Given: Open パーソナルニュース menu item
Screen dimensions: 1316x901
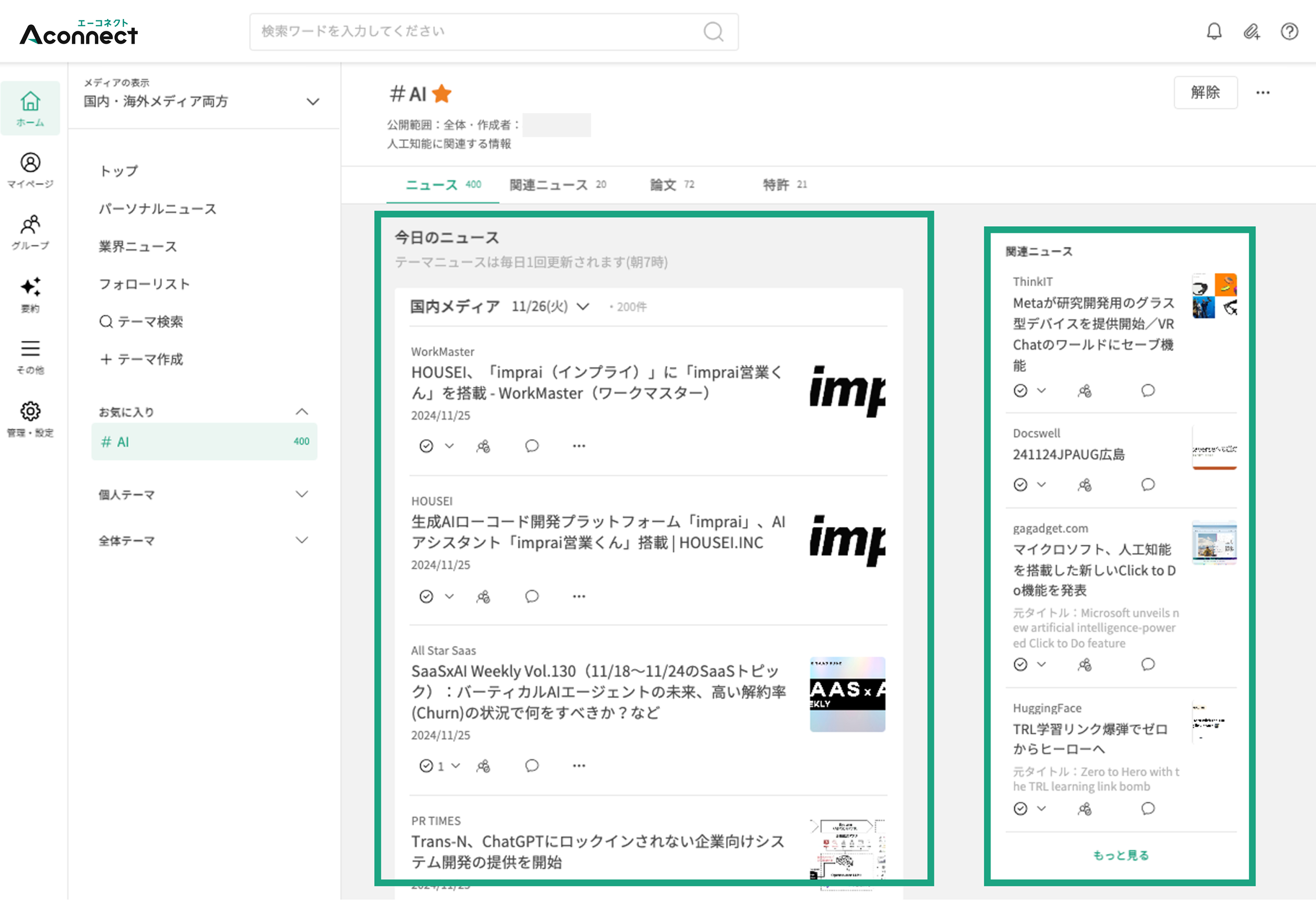Looking at the screenshot, I should pos(158,209).
